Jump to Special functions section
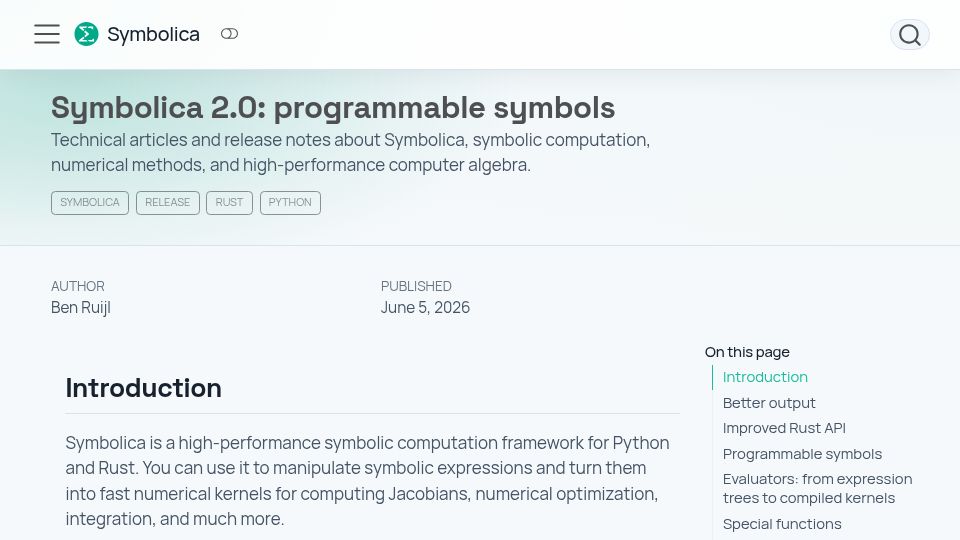This screenshot has width=960, height=540. 782,524
